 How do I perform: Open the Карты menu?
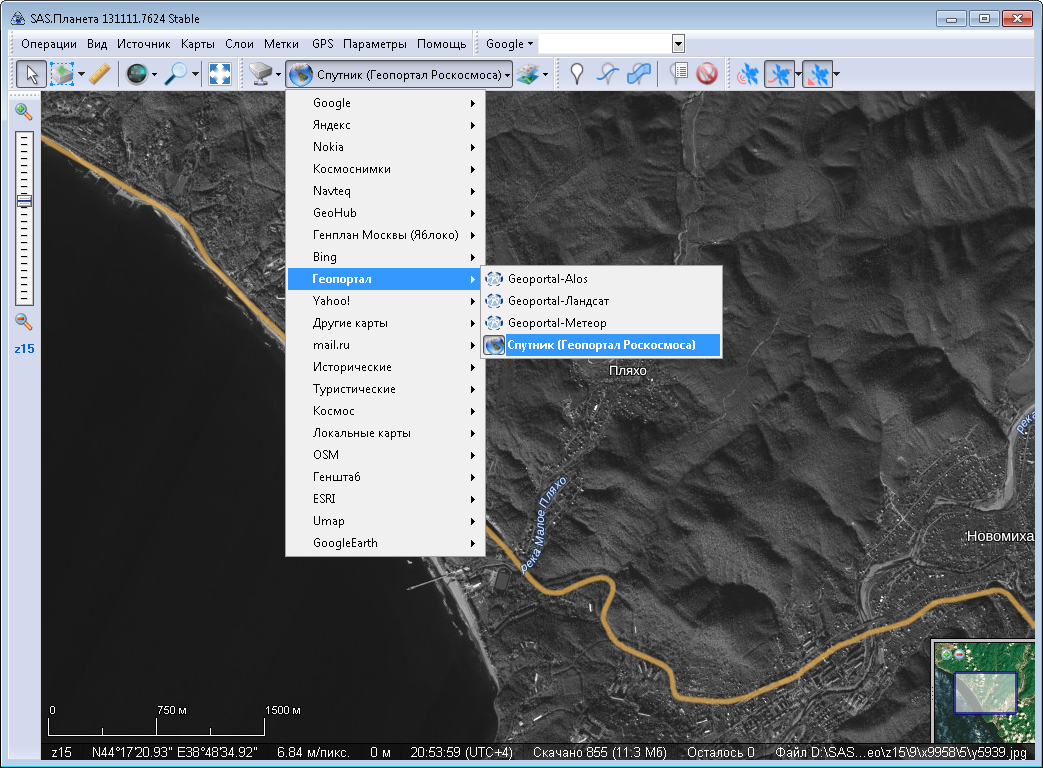point(198,44)
